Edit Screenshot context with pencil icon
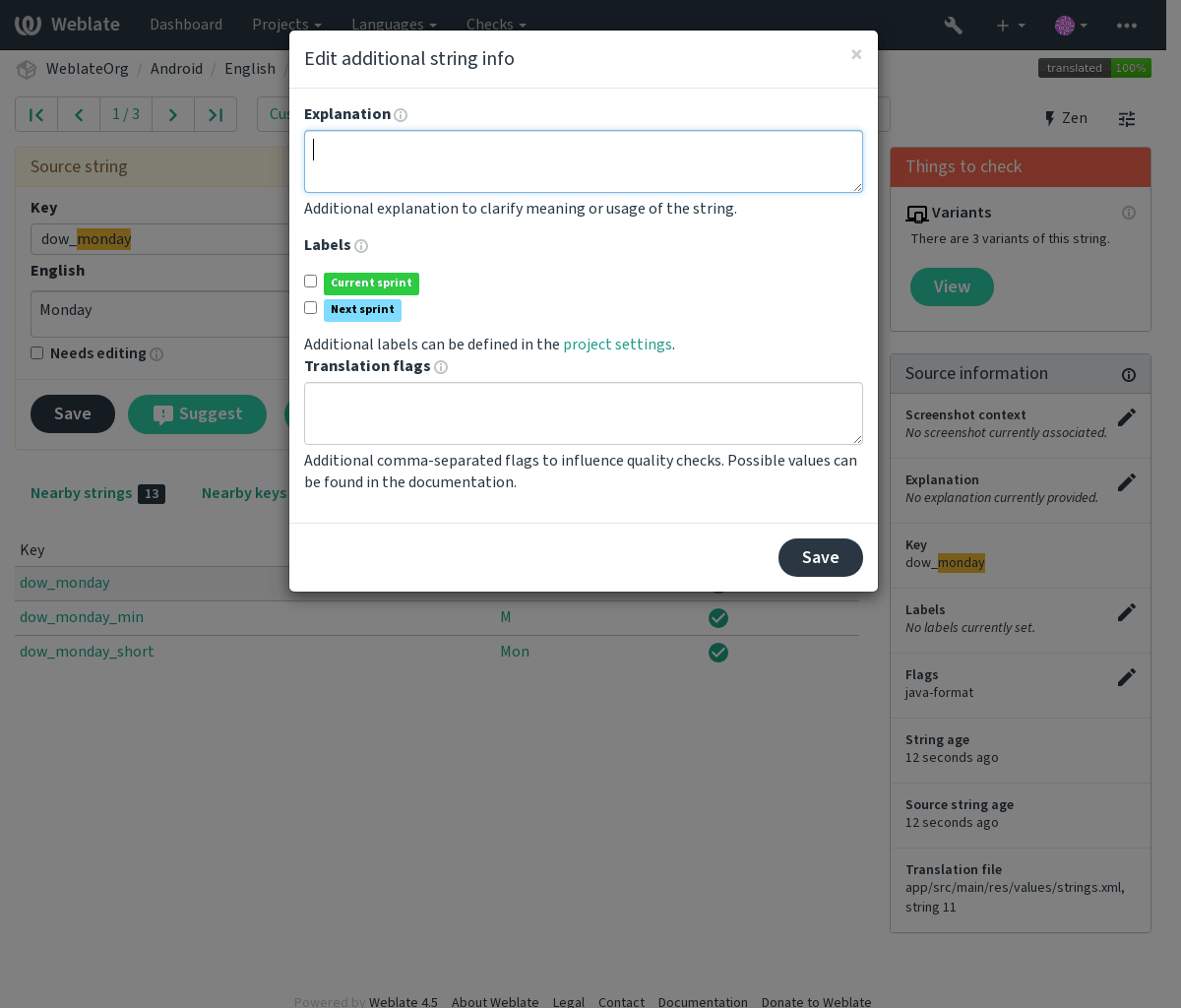Viewport: 1181px width, 1008px height. tap(1127, 417)
